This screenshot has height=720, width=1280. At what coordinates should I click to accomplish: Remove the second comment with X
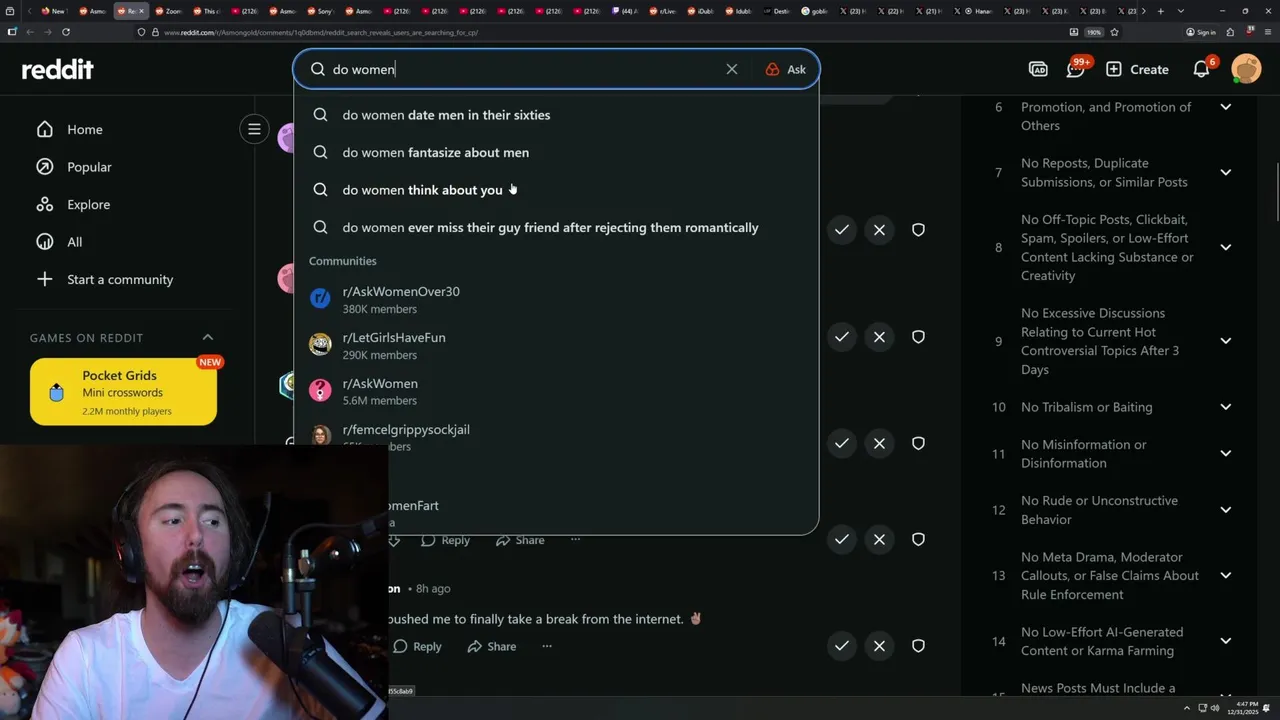point(879,337)
